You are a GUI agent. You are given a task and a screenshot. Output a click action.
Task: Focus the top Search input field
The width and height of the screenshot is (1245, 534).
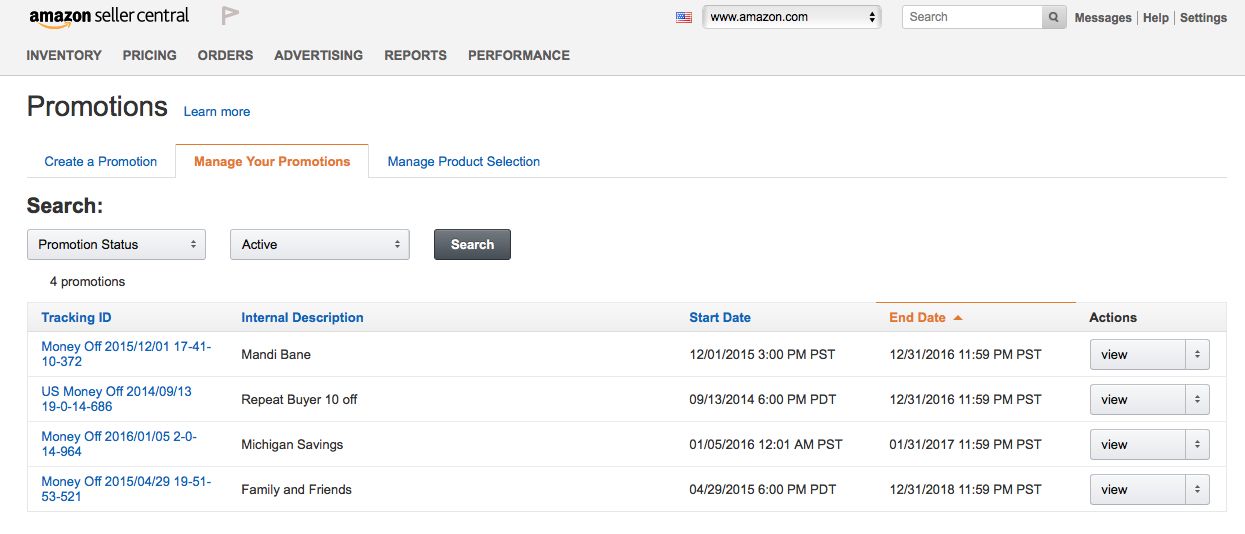point(972,17)
